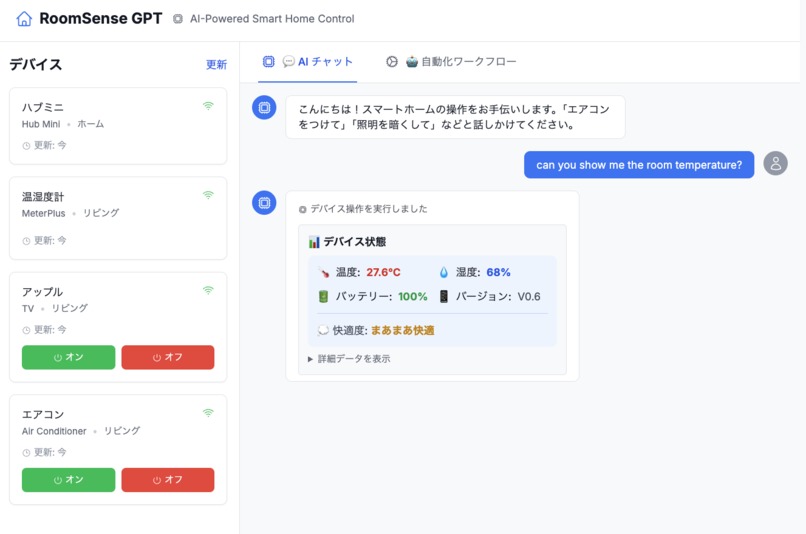The image size is (806, 534).
Task: Click the chip icon on AI チャット tab
Action: click(x=268, y=62)
